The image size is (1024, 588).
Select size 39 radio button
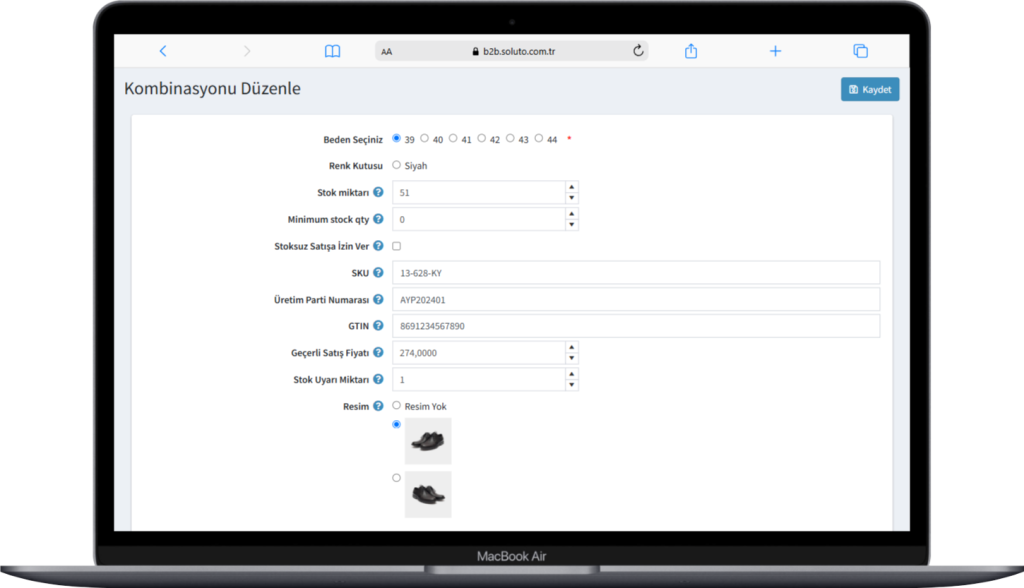(396, 139)
